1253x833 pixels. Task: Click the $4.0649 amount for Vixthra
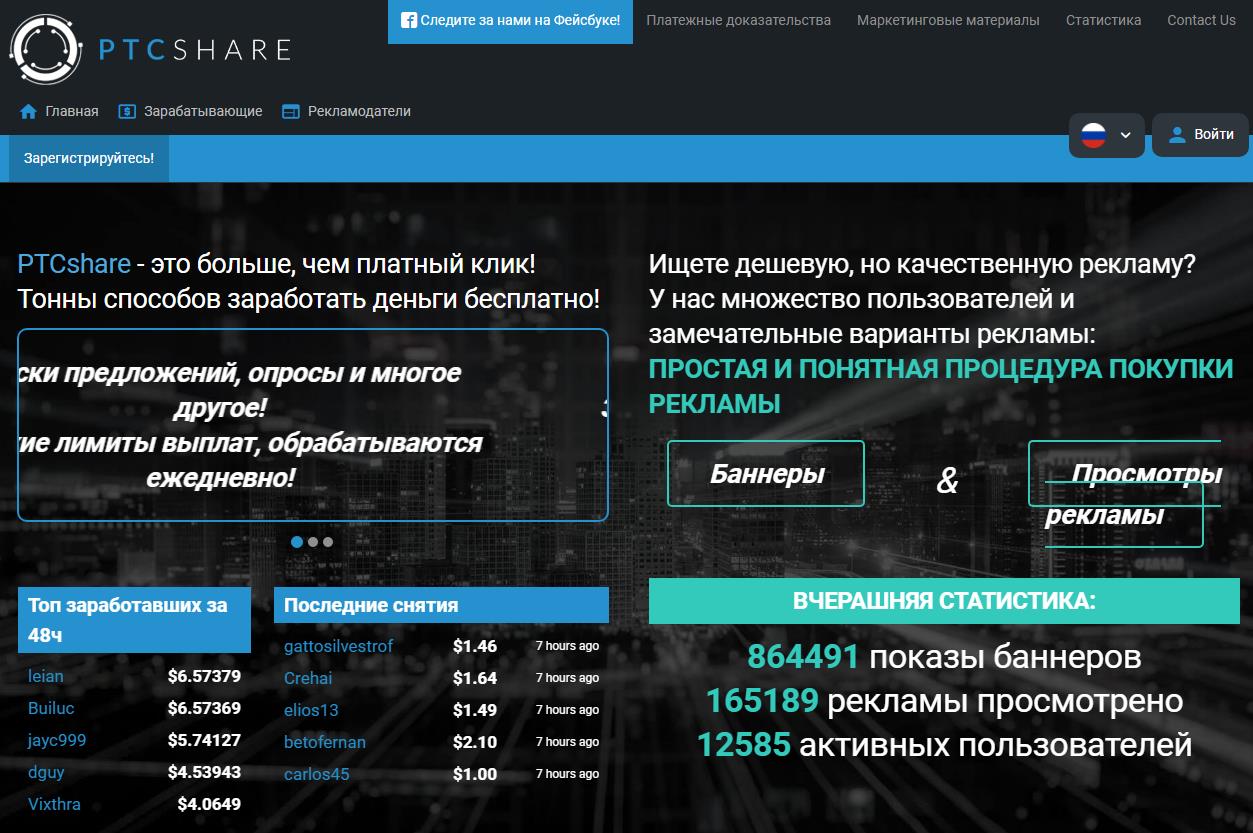(x=209, y=804)
